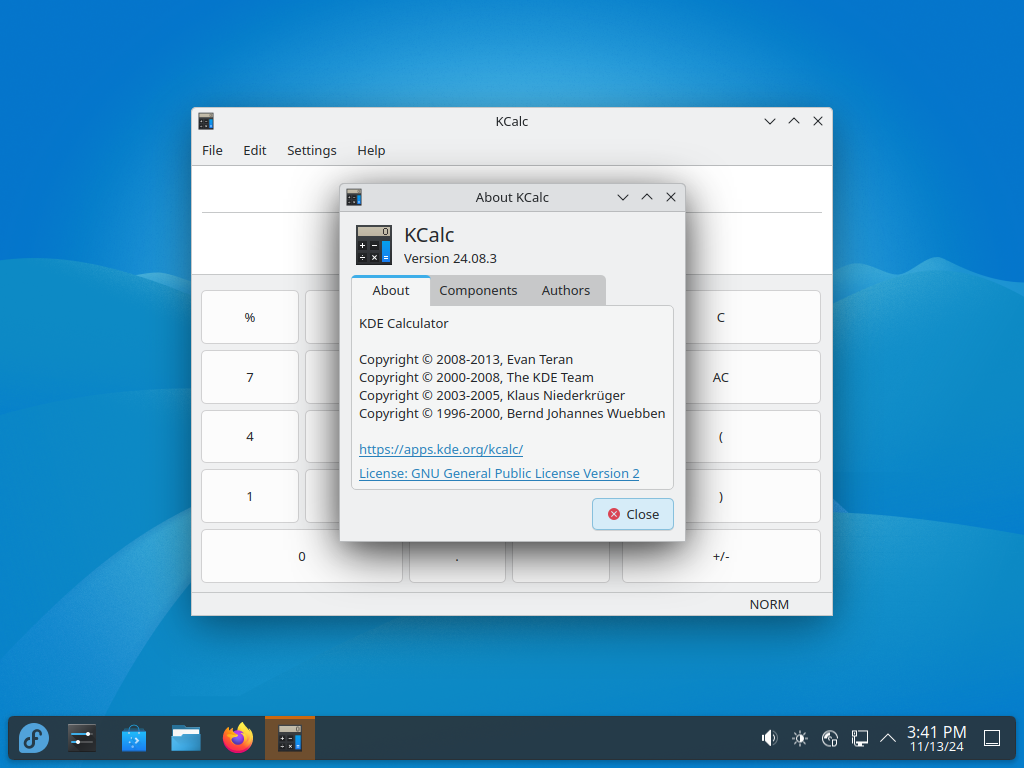The height and width of the screenshot is (768, 1024).
Task: Launch Discover software center from taskbar
Action: [x=134, y=739]
